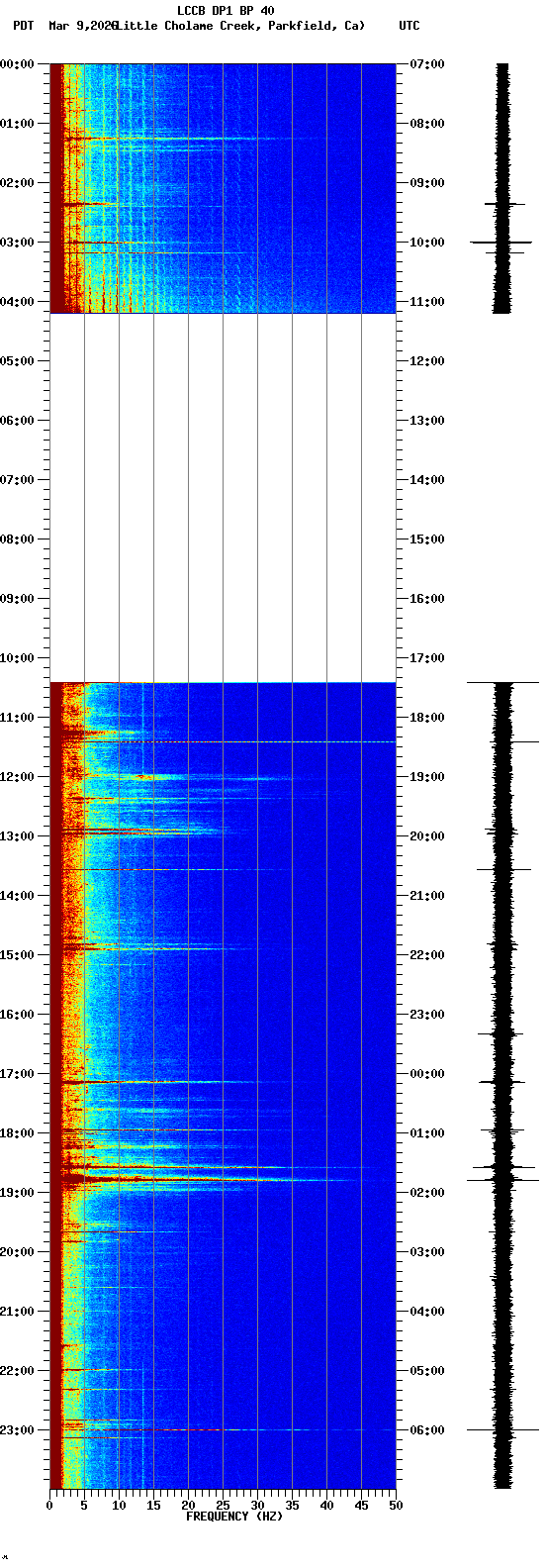
Task: Click the 08:00 label on the PDT axis
Action: coord(16,539)
